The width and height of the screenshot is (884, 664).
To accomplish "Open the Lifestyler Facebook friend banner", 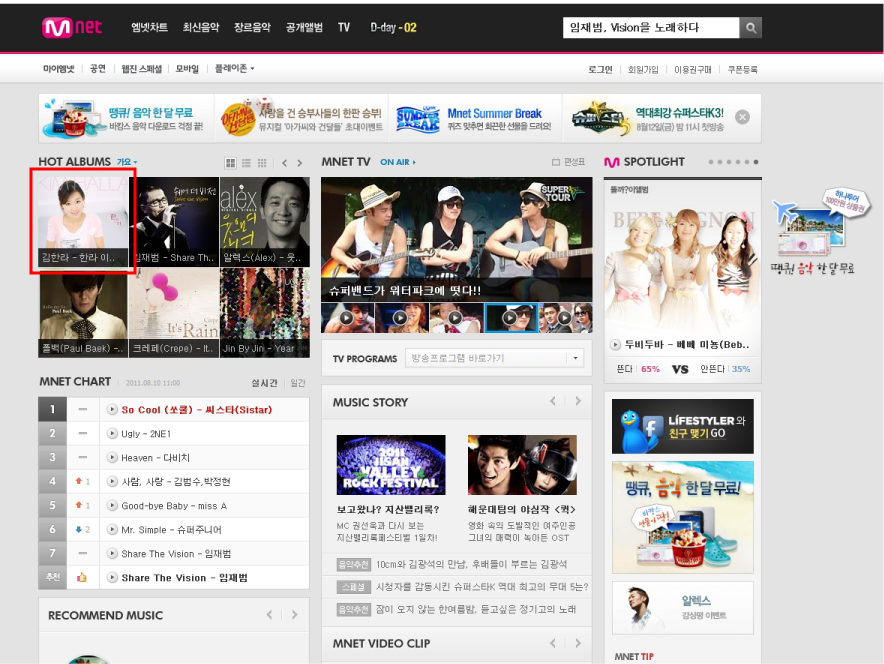I will 683,427.
